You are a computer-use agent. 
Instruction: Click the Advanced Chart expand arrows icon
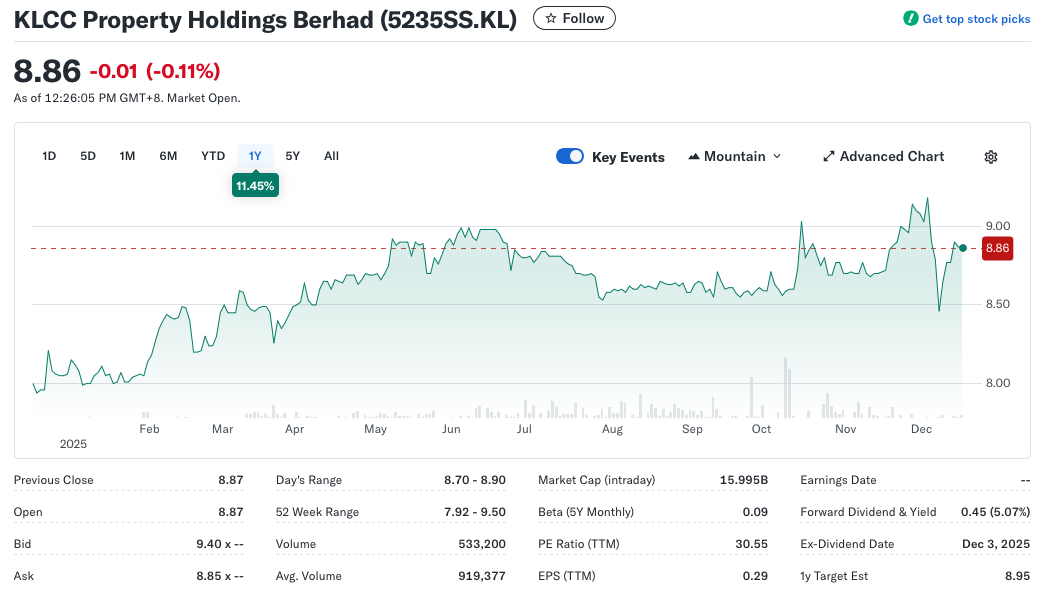[828, 157]
